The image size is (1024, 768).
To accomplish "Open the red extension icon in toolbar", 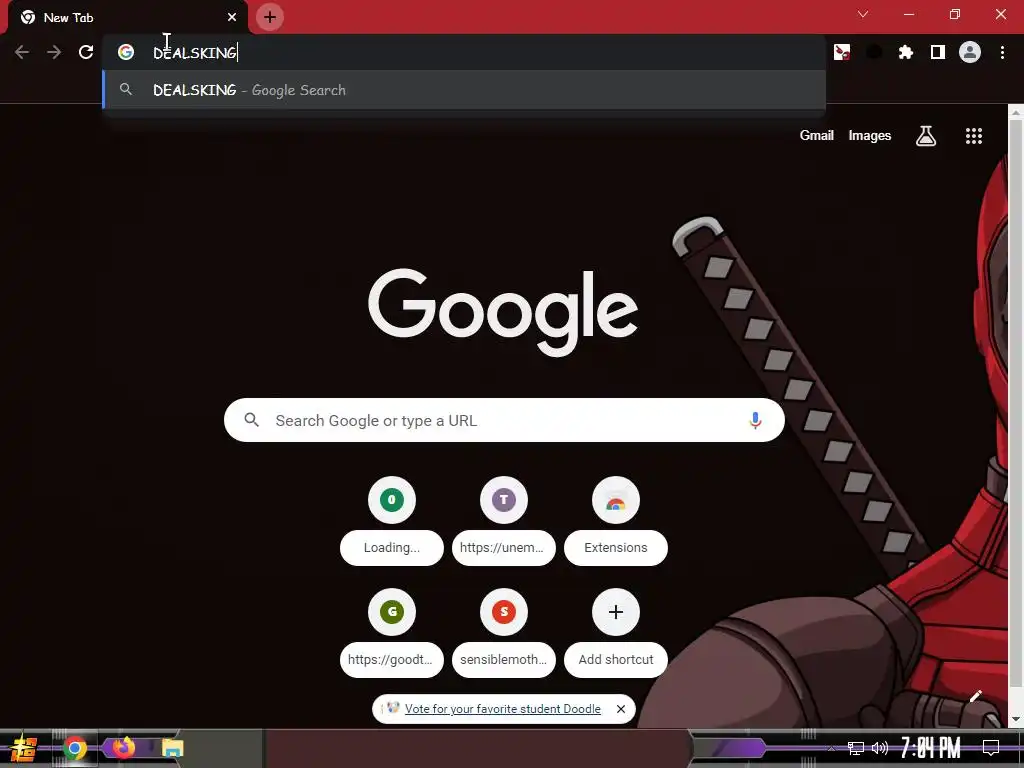I will (842, 52).
